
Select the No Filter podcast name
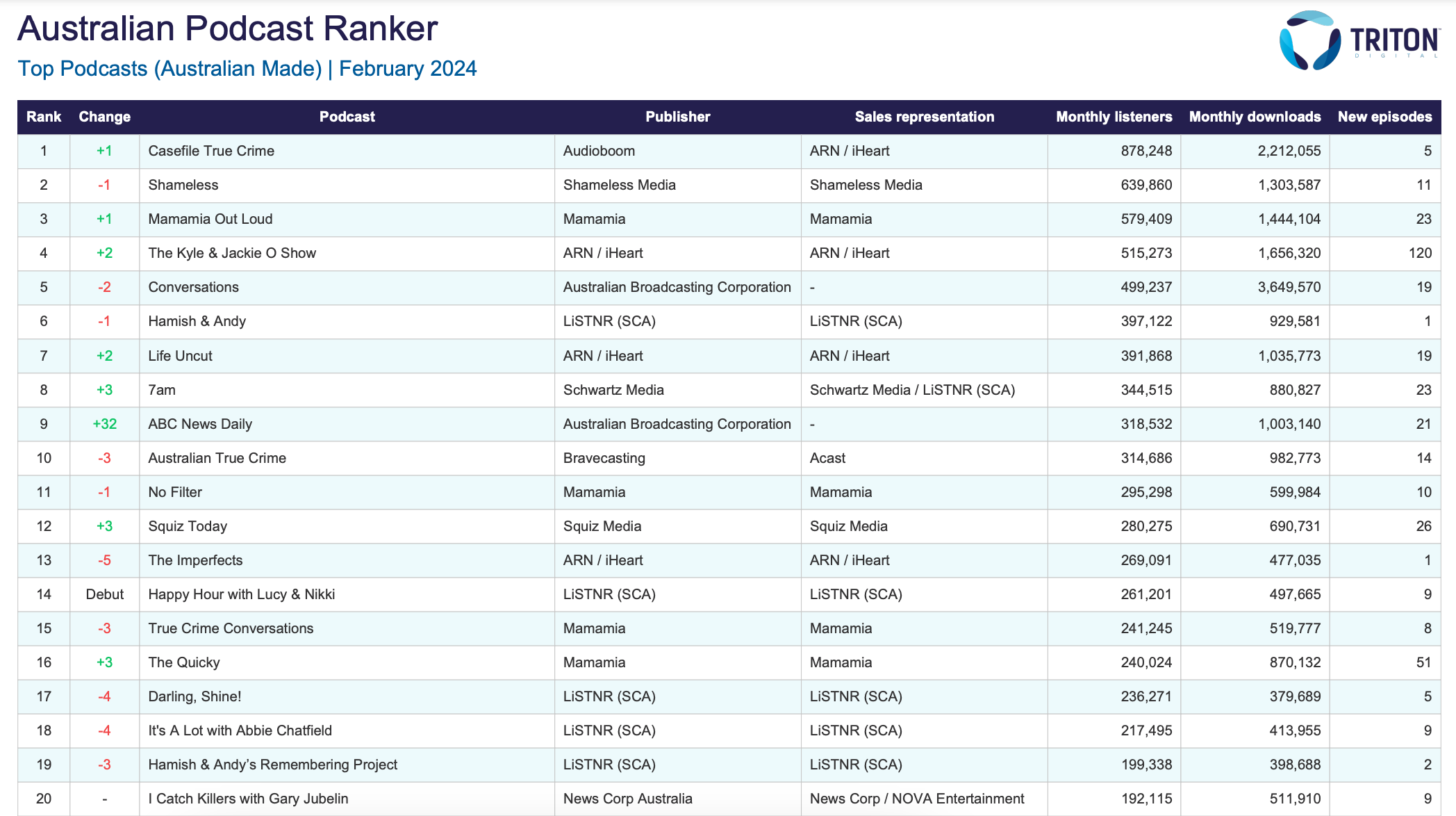[x=175, y=492]
